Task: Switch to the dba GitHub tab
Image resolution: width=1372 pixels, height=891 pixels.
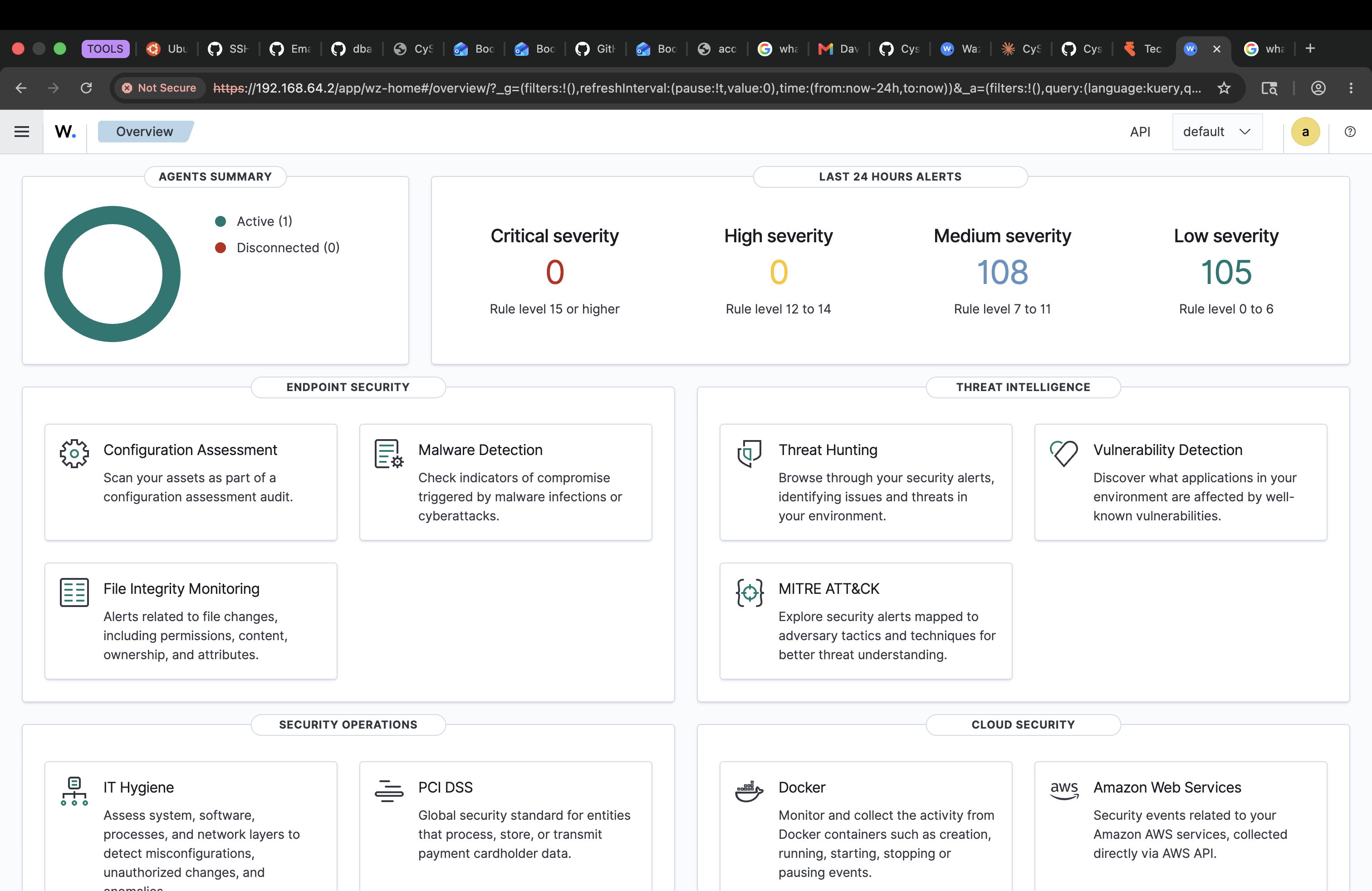Action: click(x=352, y=49)
